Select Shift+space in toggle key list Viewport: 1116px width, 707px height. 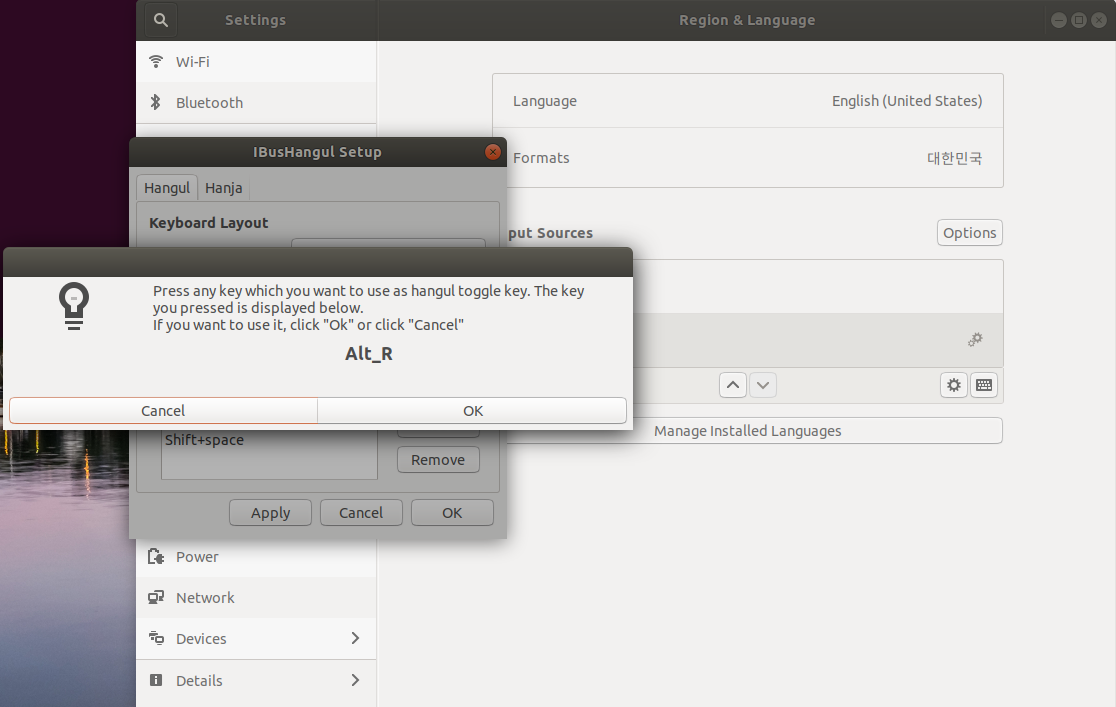tap(204, 440)
